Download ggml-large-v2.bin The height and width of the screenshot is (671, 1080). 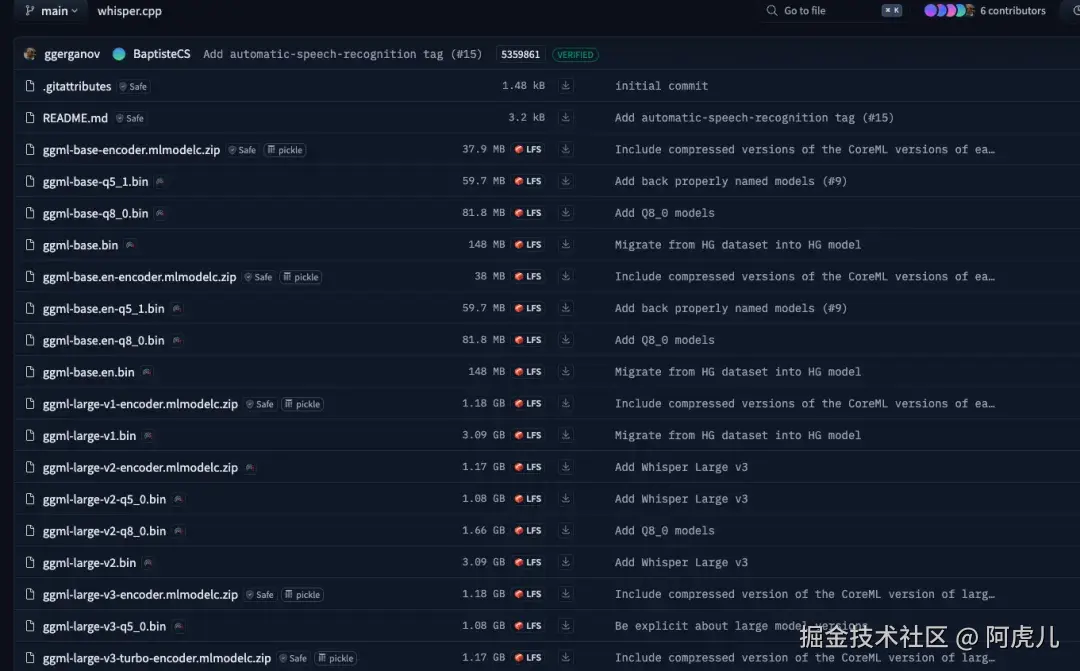click(565, 561)
